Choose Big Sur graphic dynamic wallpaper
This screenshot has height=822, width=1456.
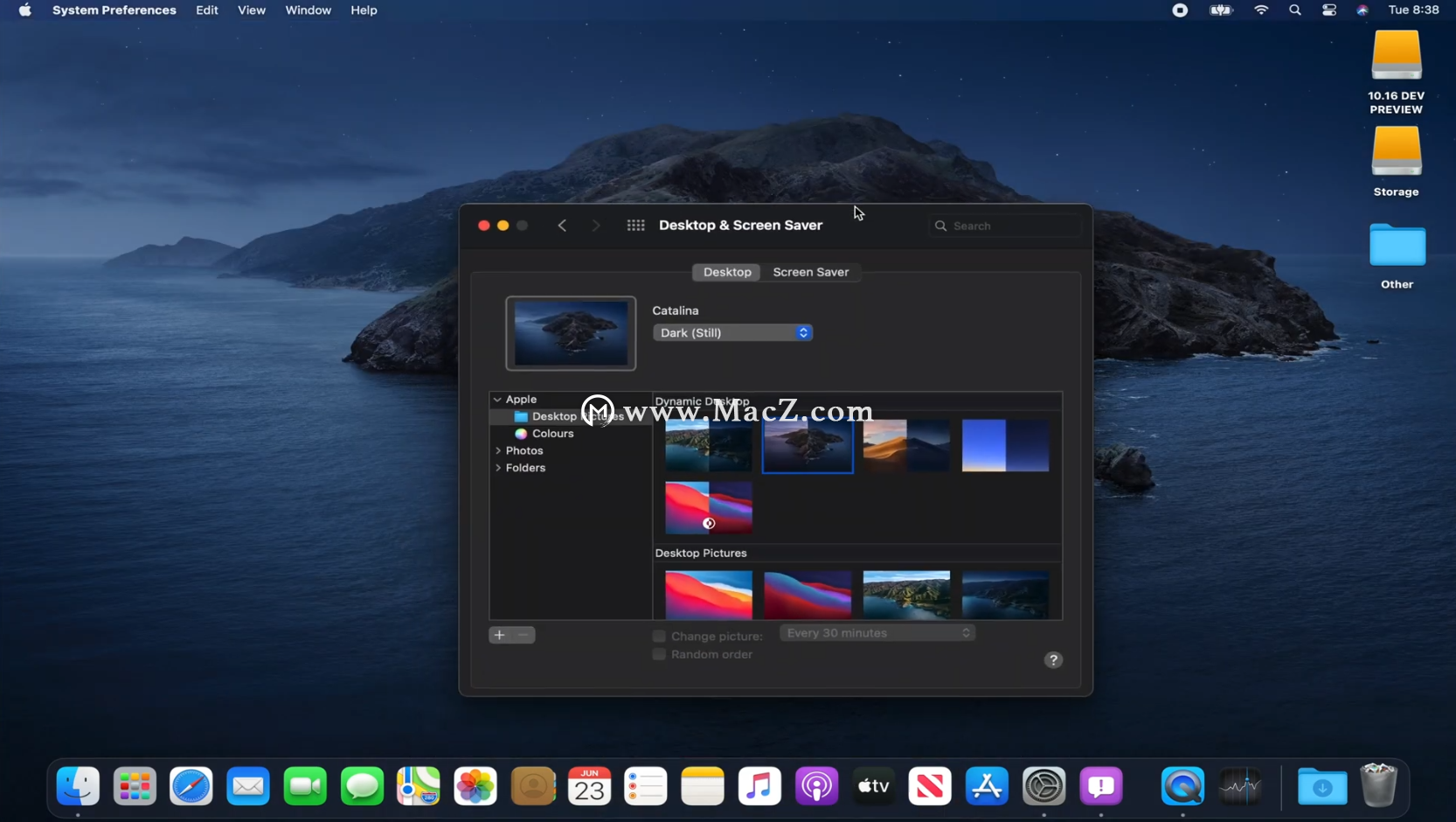[709, 507]
